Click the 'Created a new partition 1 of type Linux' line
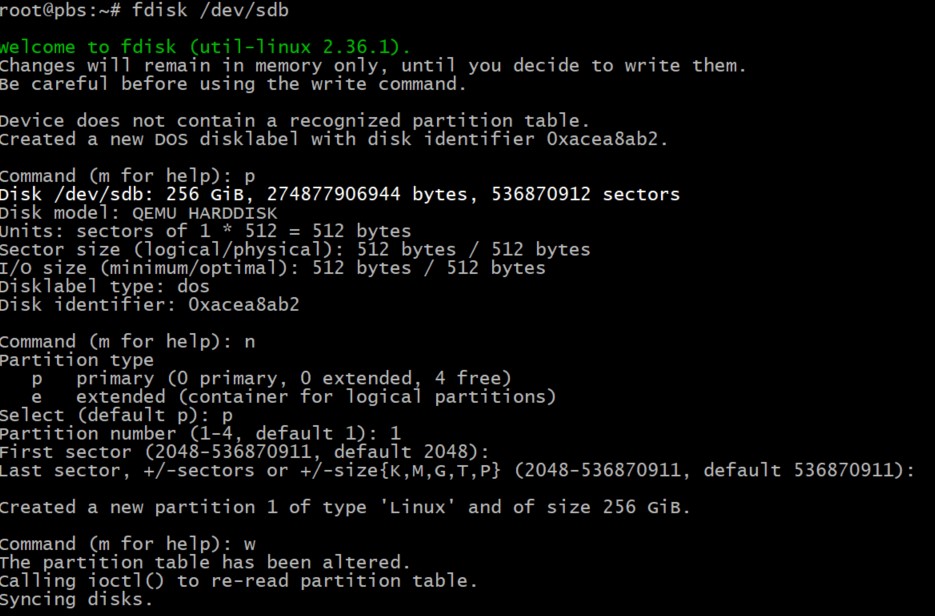The width and height of the screenshot is (935, 616). [x=344, y=507]
